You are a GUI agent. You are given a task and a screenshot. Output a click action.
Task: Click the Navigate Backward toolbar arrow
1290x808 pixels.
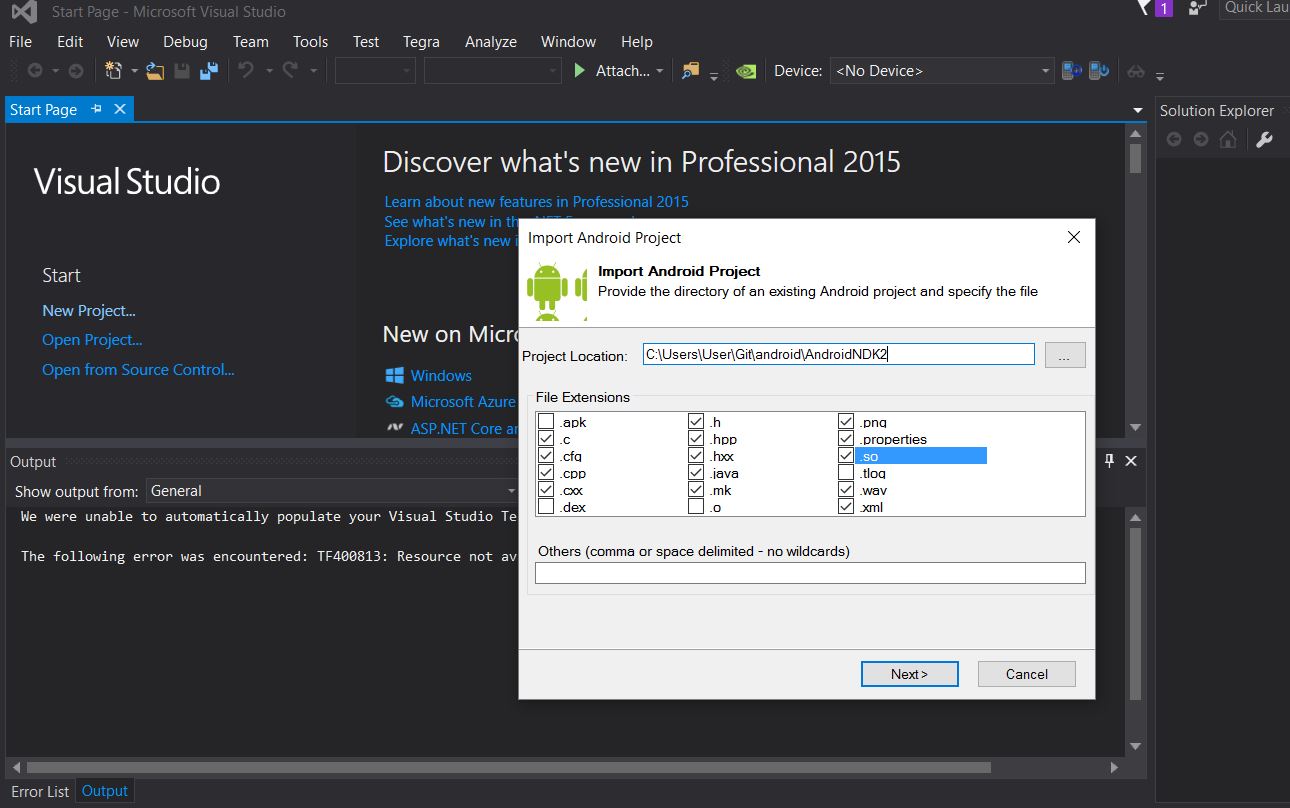click(35, 71)
